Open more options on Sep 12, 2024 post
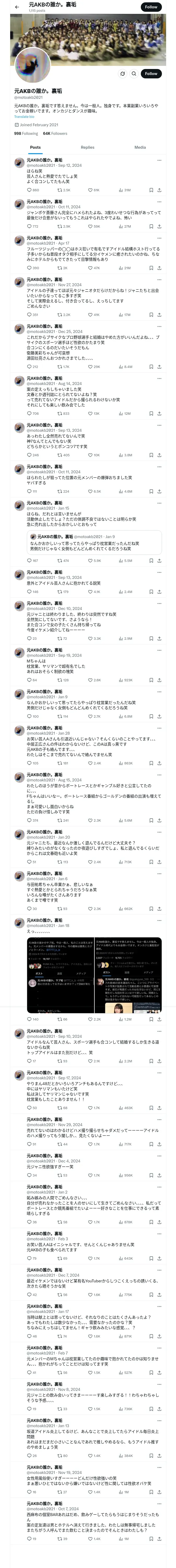 point(159,161)
